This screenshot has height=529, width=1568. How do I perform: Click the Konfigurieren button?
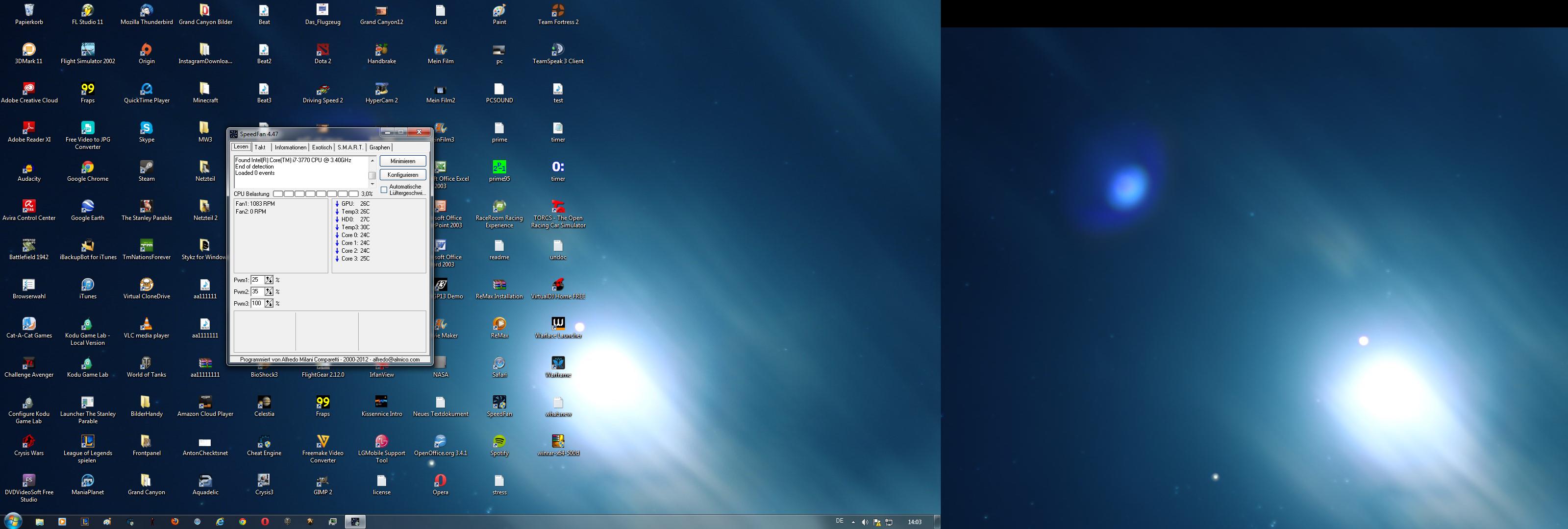(x=402, y=174)
